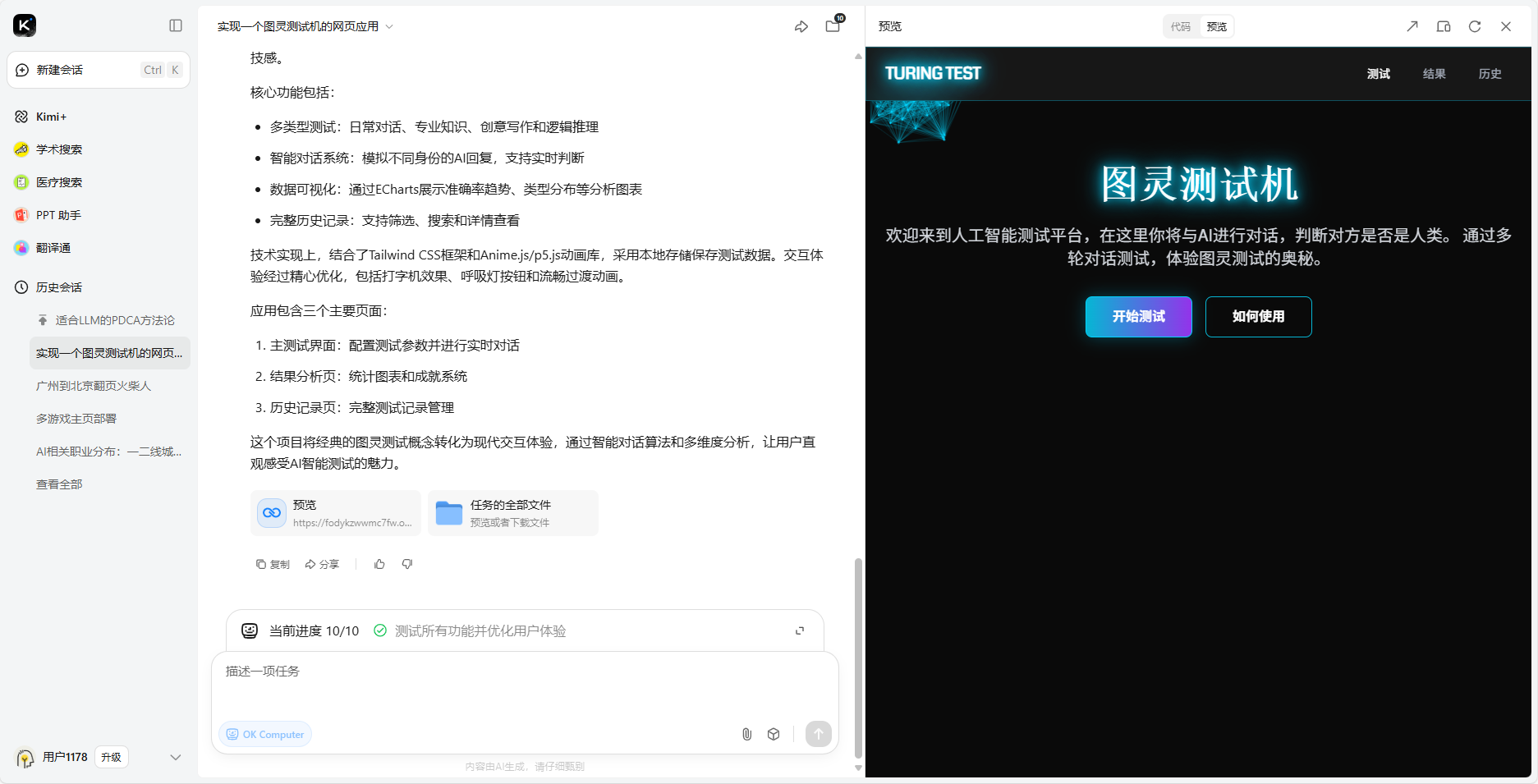Collapse the left sidebar panel
1538x784 pixels.
pyautogui.click(x=176, y=25)
